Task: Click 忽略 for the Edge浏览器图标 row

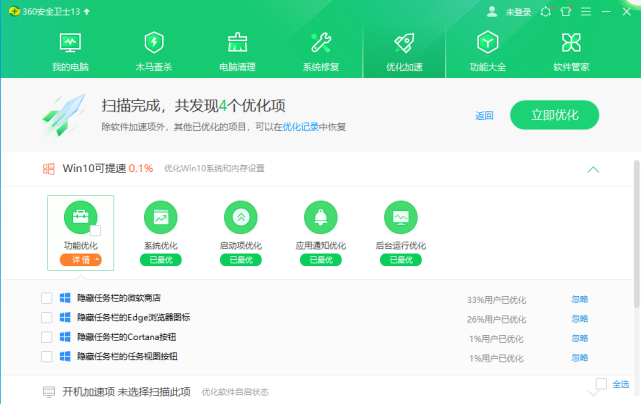Action: pos(580,319)
